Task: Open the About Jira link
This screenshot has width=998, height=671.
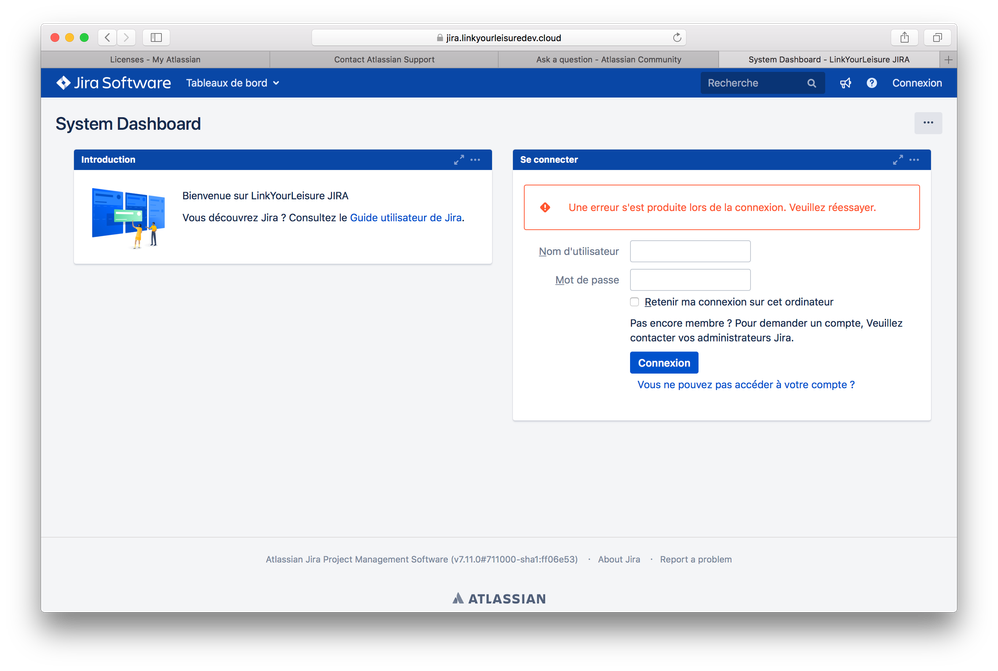Action: (619, 560)
